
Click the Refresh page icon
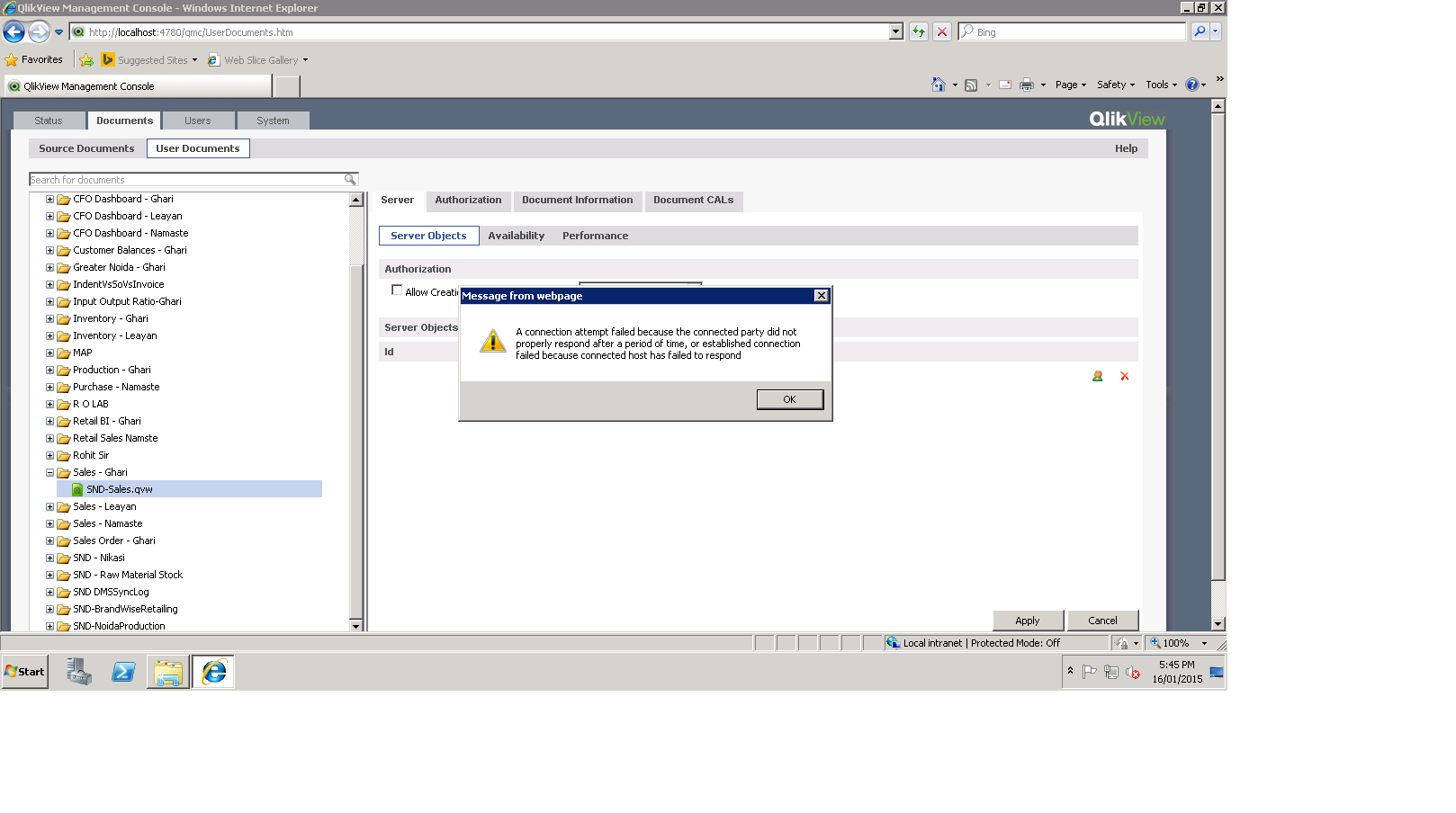coord(919,31)
